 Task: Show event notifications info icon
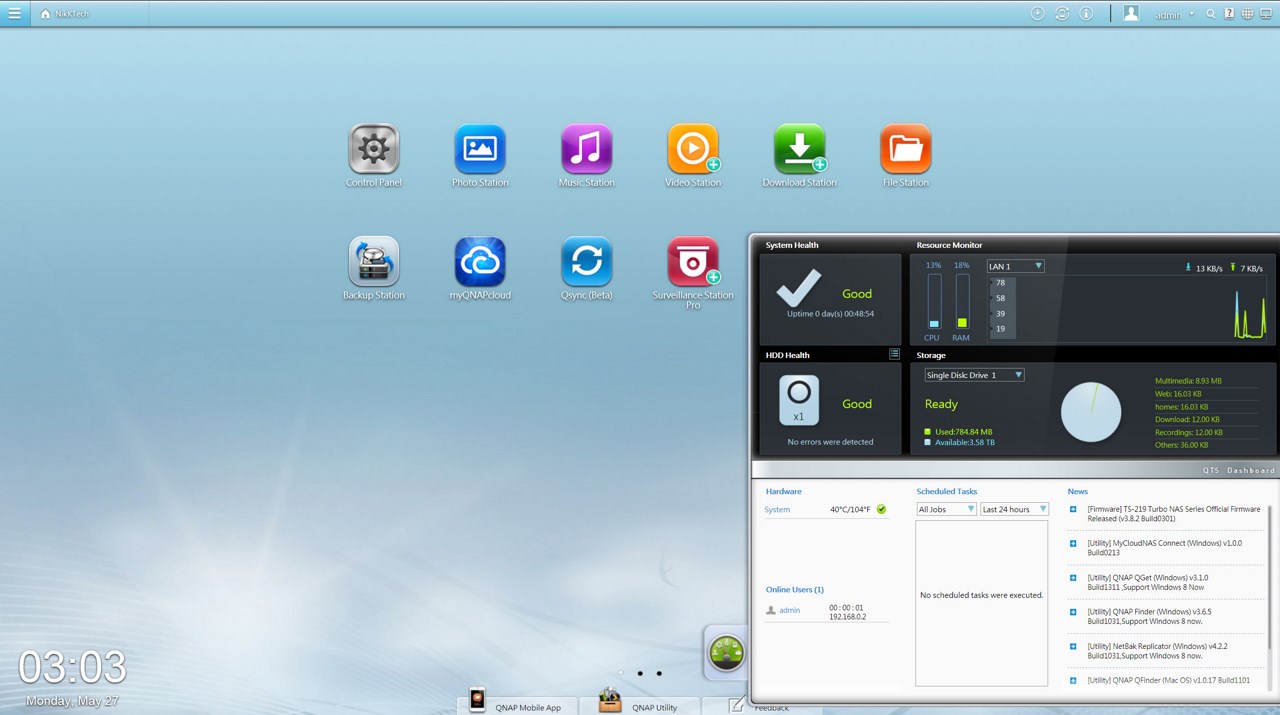point(1087,14)
